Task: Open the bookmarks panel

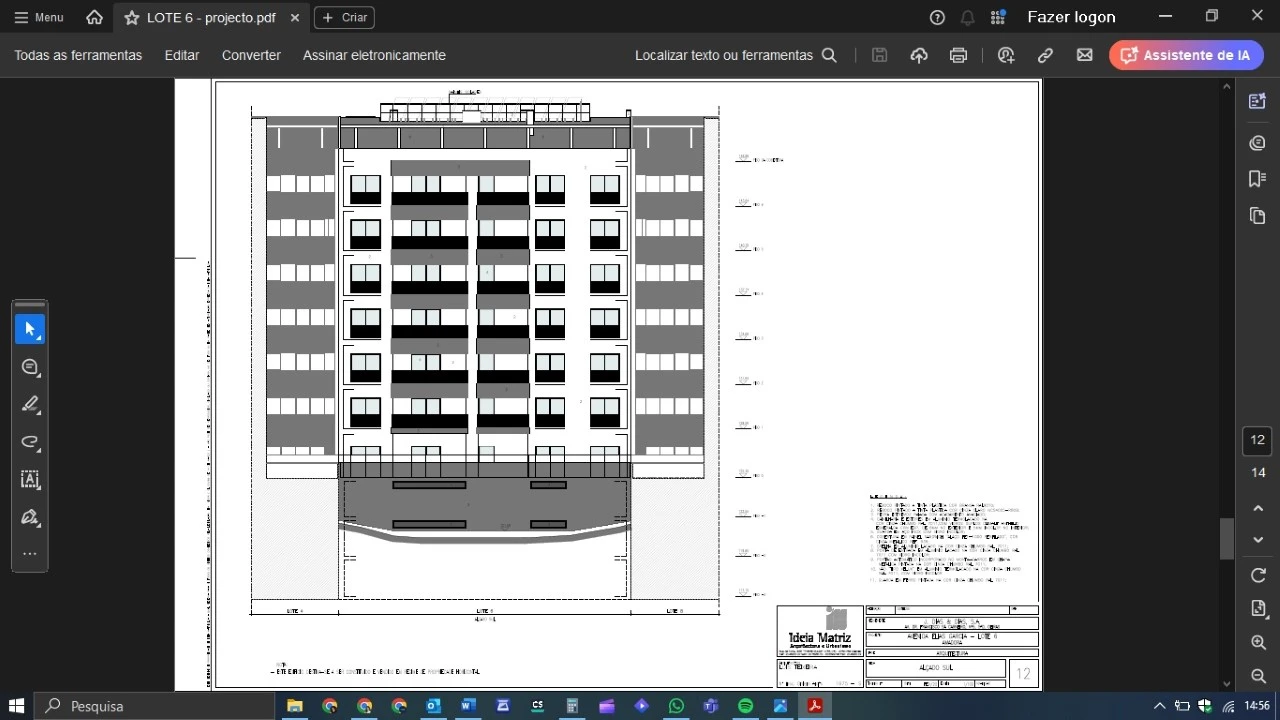Action: click(1258, 179)
